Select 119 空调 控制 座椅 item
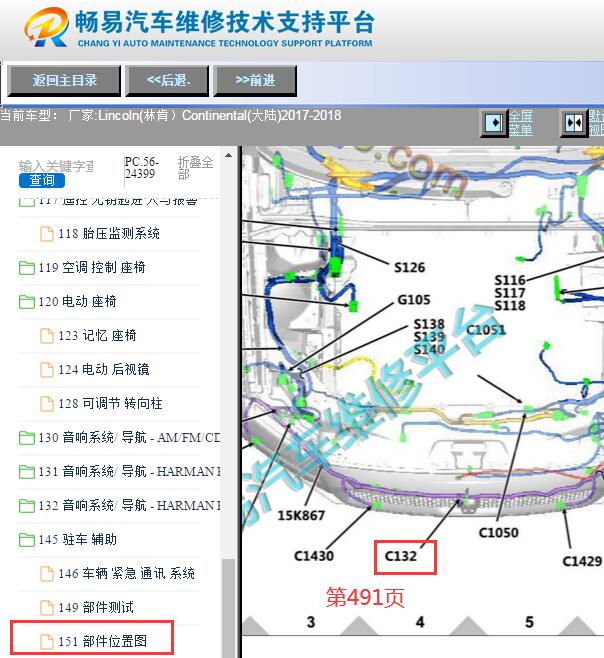The height and width of the screenshot is (658, 604). pyautogui.click(x=92, y=267)
